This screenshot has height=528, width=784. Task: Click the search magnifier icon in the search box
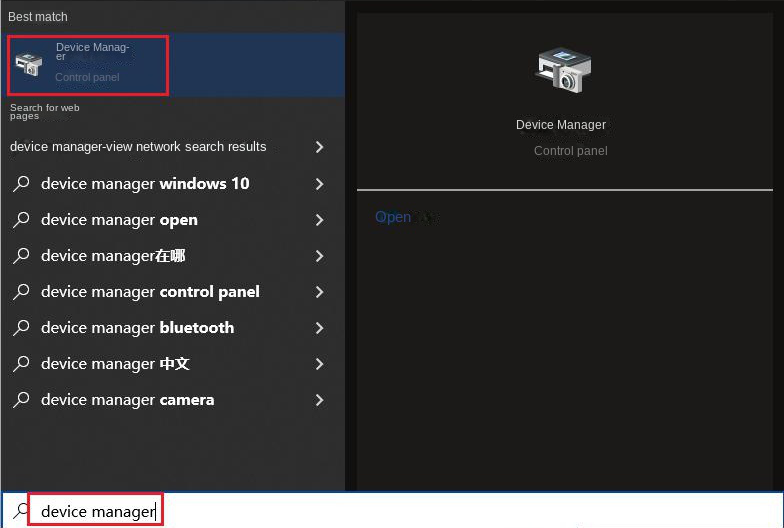pyautogui.click(x=16, y=511)
